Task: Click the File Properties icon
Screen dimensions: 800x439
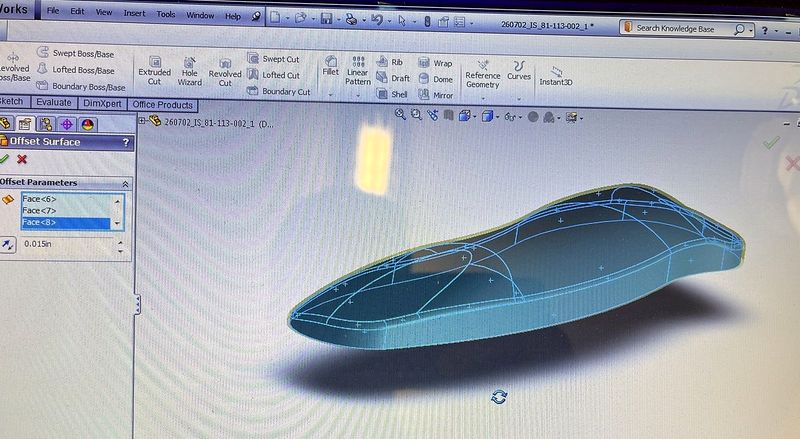Action: coord(443,22)
